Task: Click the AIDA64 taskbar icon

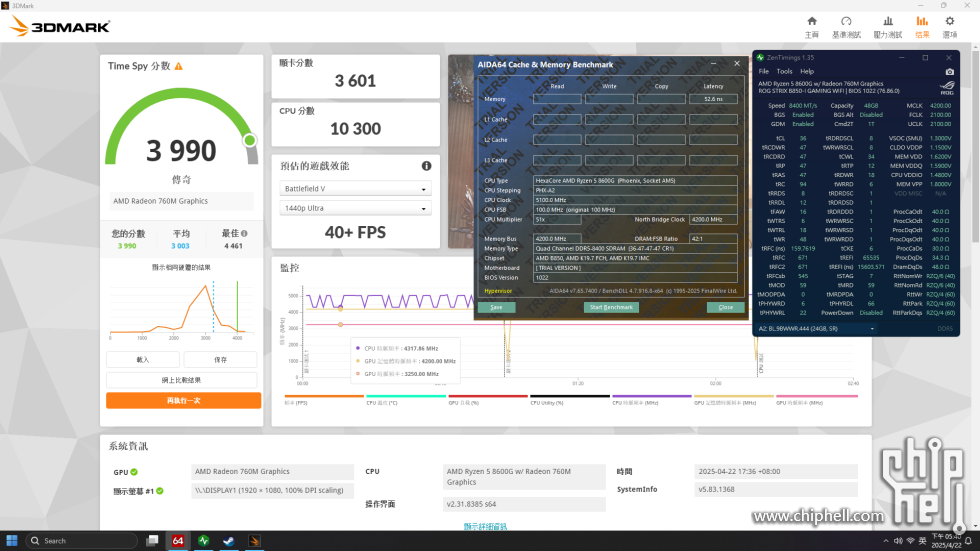Action: [178, 540]
